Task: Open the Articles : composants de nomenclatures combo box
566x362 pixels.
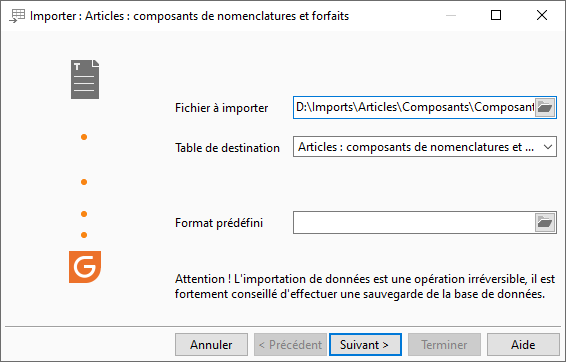Action: [424, 147]
